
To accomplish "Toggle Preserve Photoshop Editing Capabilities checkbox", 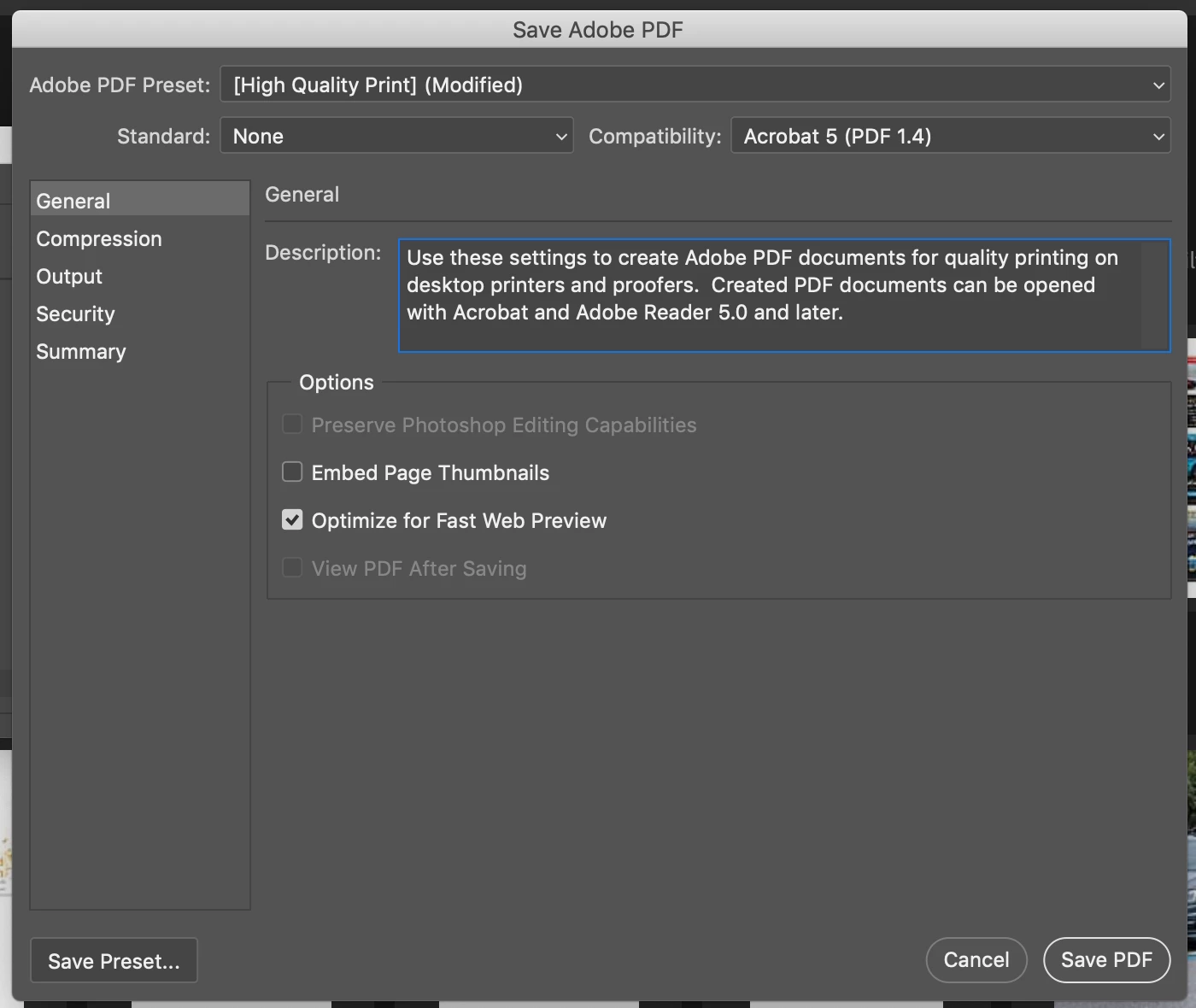I will [292, 425].
